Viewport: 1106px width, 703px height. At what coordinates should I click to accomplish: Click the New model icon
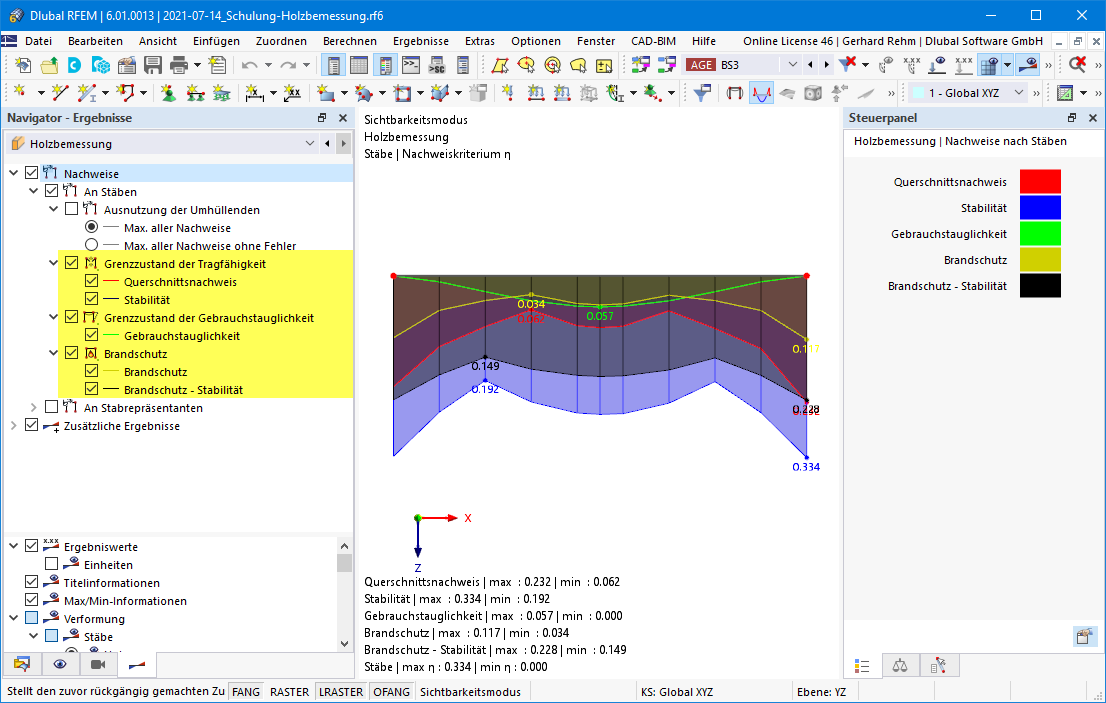click(23, 66)
